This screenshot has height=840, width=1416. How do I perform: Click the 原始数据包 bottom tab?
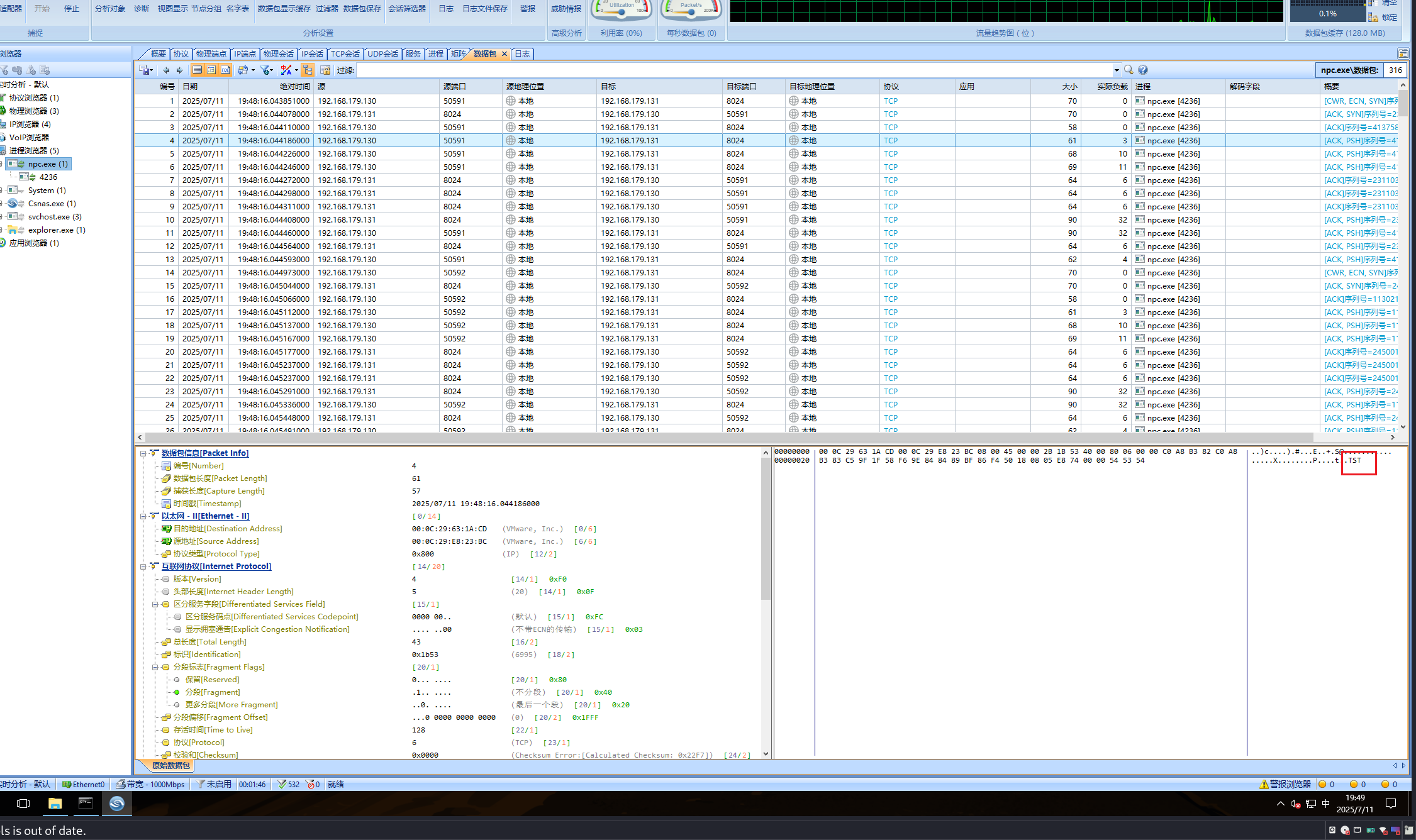point(170,766)
